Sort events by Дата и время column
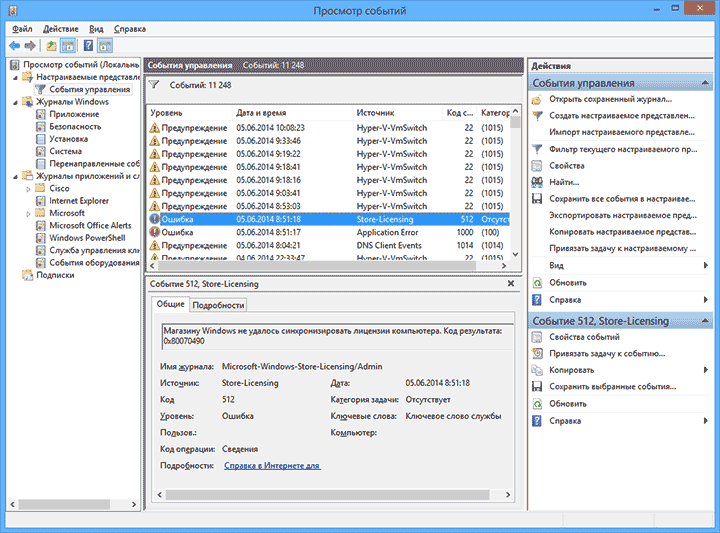The width and height of the screenshot is (720, 533). tap(292, 113)
